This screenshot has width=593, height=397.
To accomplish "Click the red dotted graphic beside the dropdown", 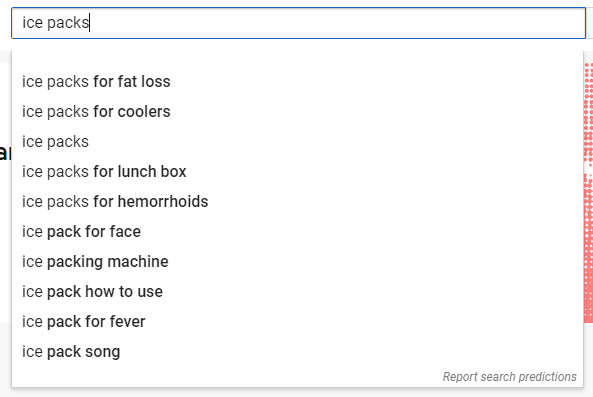I will (588, 193).
